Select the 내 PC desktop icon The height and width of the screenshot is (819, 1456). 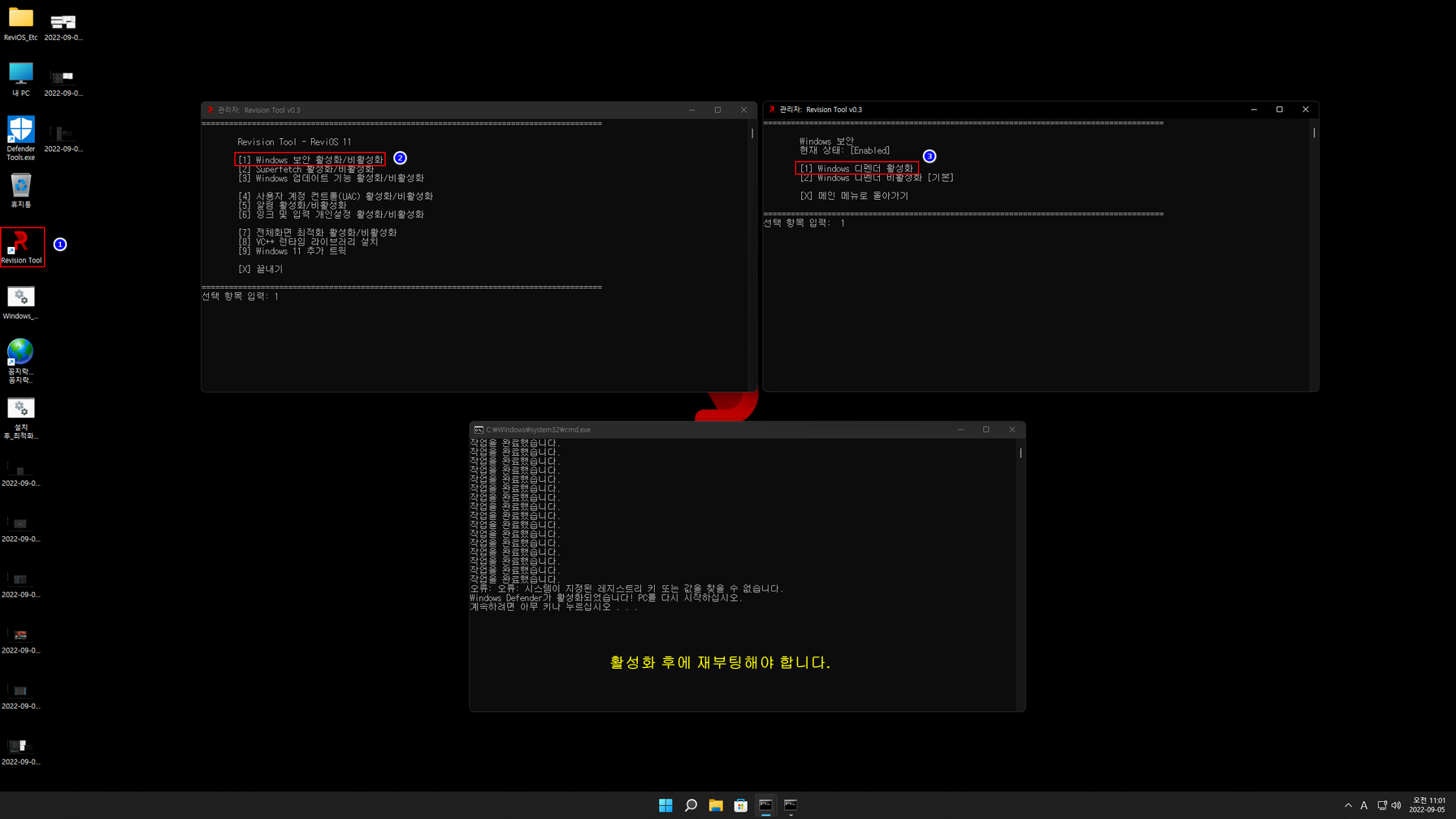pos(21,80)
